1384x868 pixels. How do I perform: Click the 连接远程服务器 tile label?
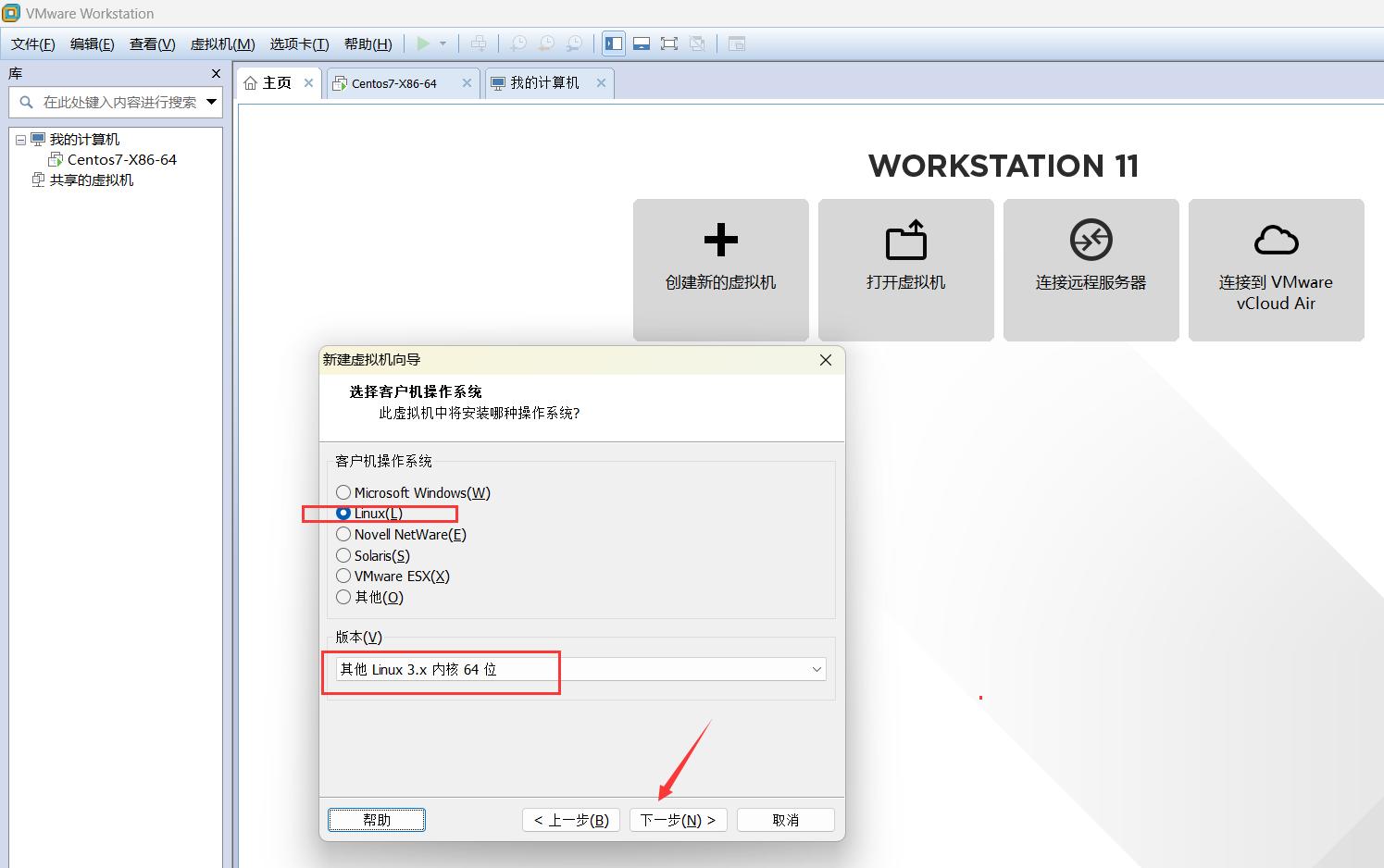click(1091, 282)
